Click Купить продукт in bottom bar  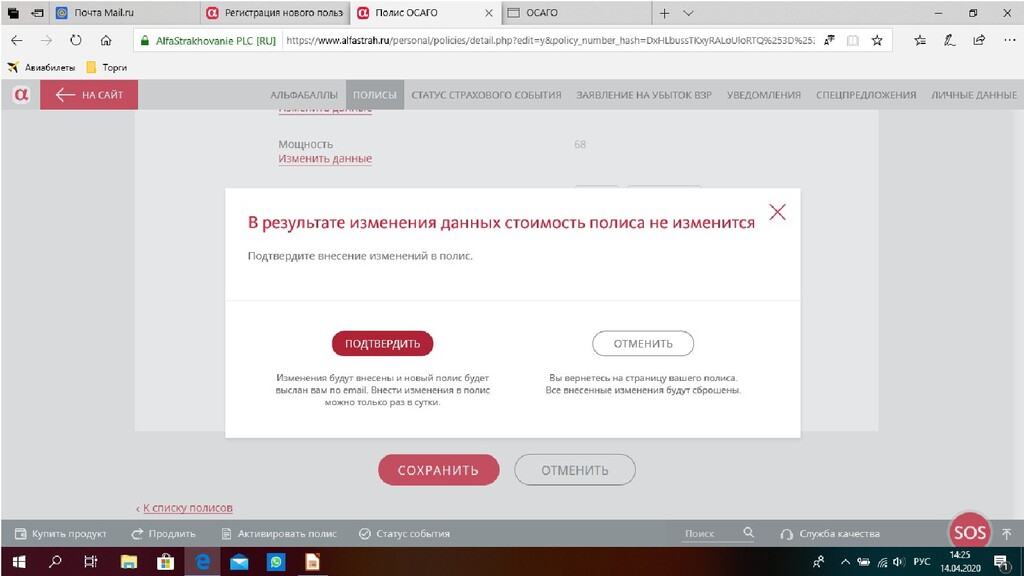click(x=61, y=534)
